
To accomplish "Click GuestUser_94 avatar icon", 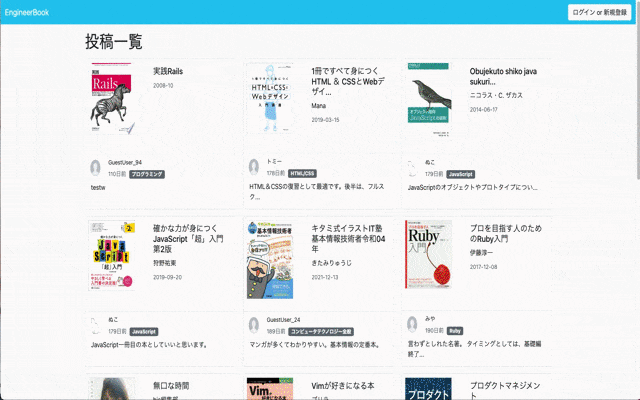I will 96,168.
